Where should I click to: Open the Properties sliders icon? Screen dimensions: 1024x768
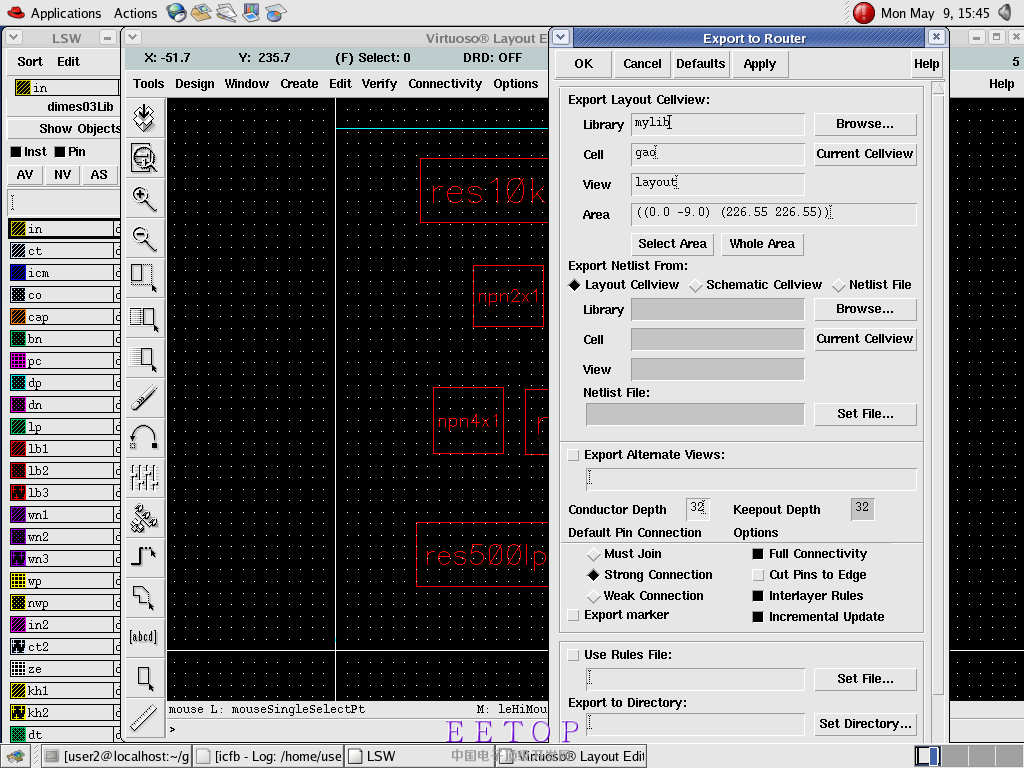(144, 476)
